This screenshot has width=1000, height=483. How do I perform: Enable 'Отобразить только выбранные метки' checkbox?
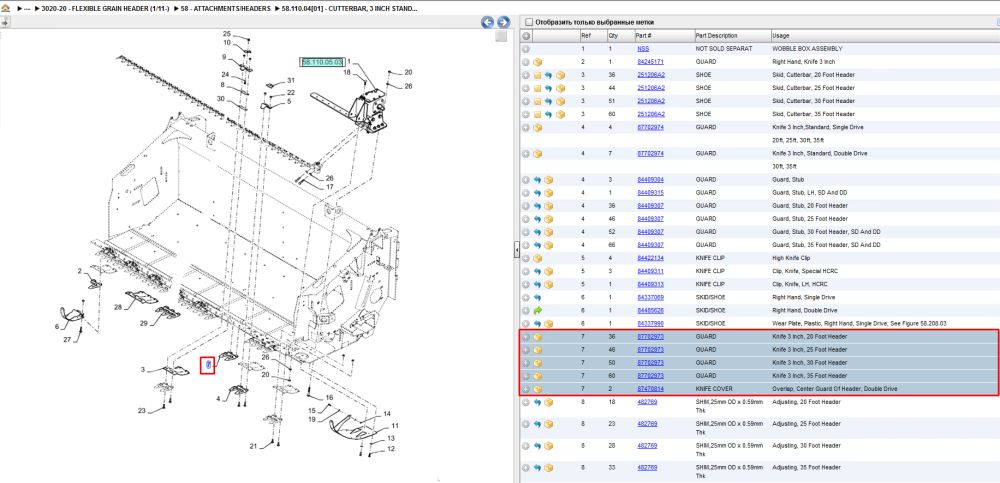click(x=528, y=22)
